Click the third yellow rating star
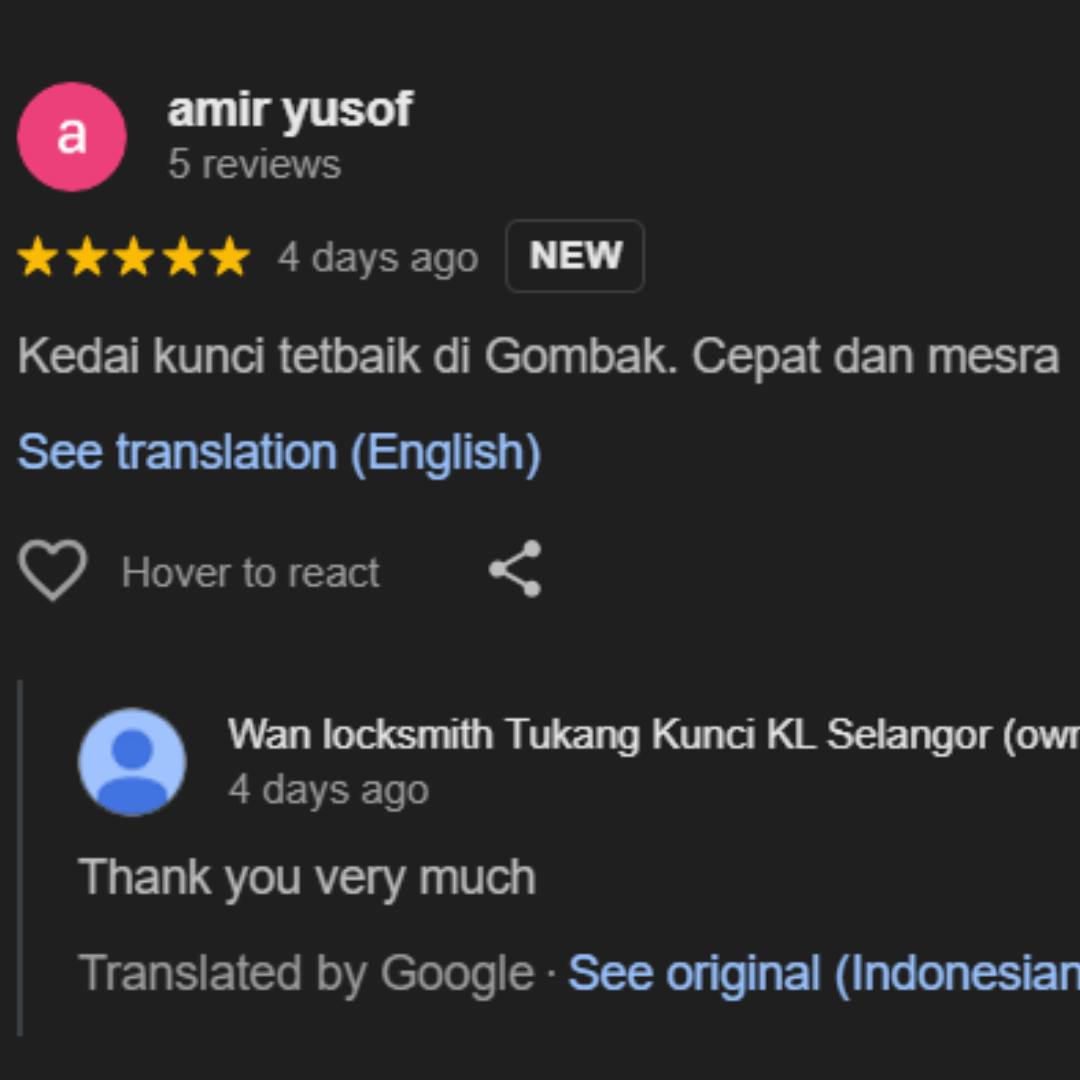The width and height of the screenshot is (1080, 1080). pos(134,257)
